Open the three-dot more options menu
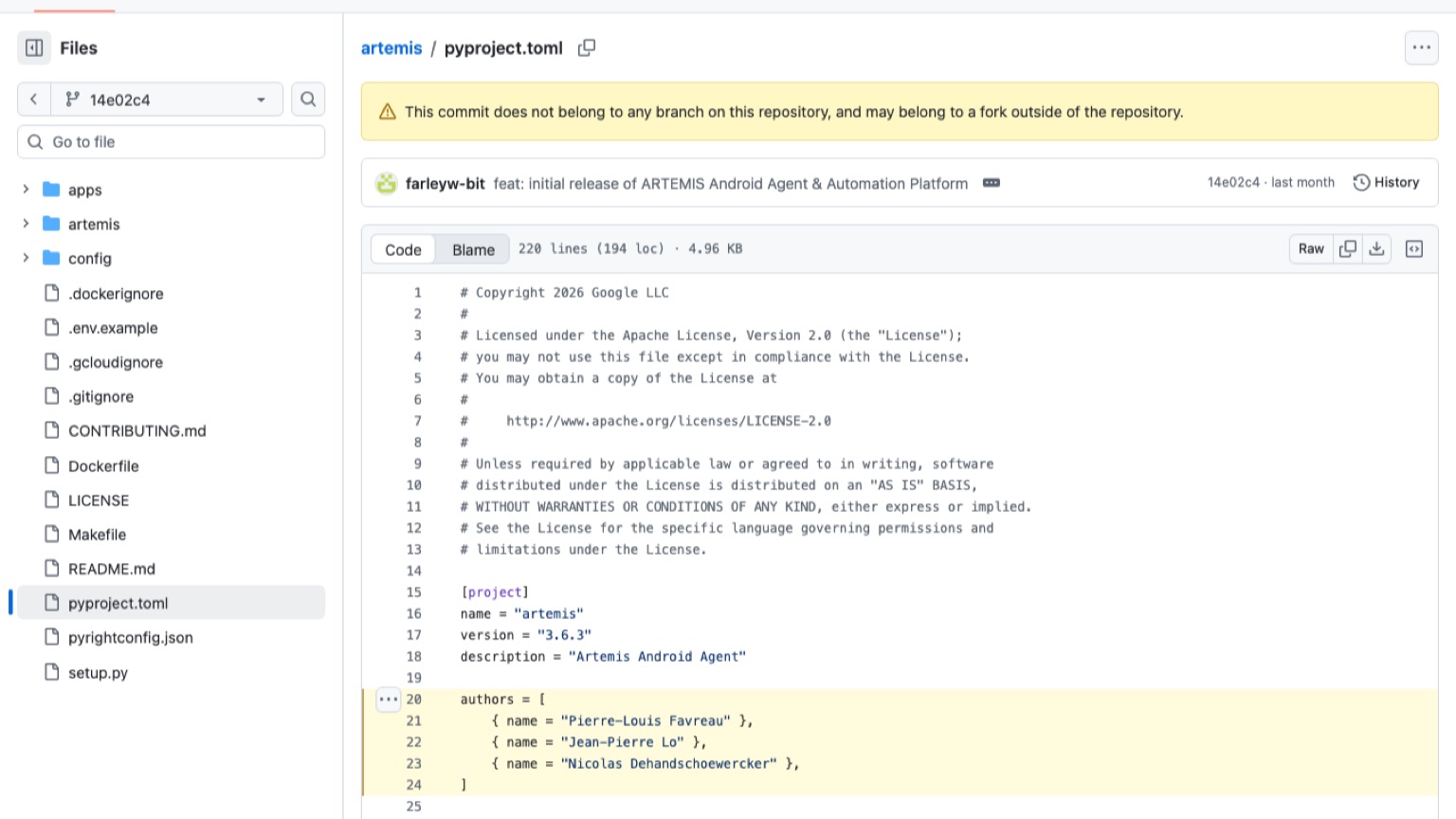Image resolution: width=1456 pixels, height=819 pixels. tap(1421, 47)
